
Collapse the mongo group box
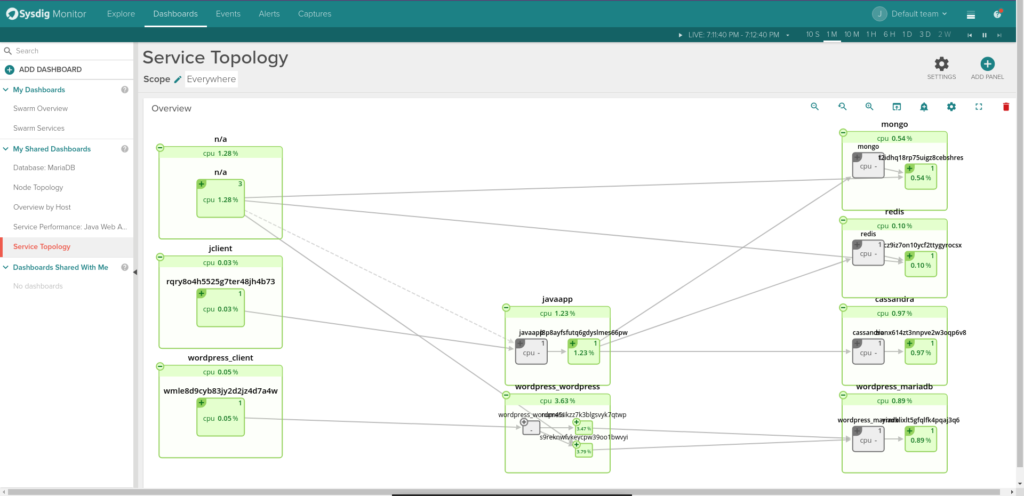click(843, 133)
